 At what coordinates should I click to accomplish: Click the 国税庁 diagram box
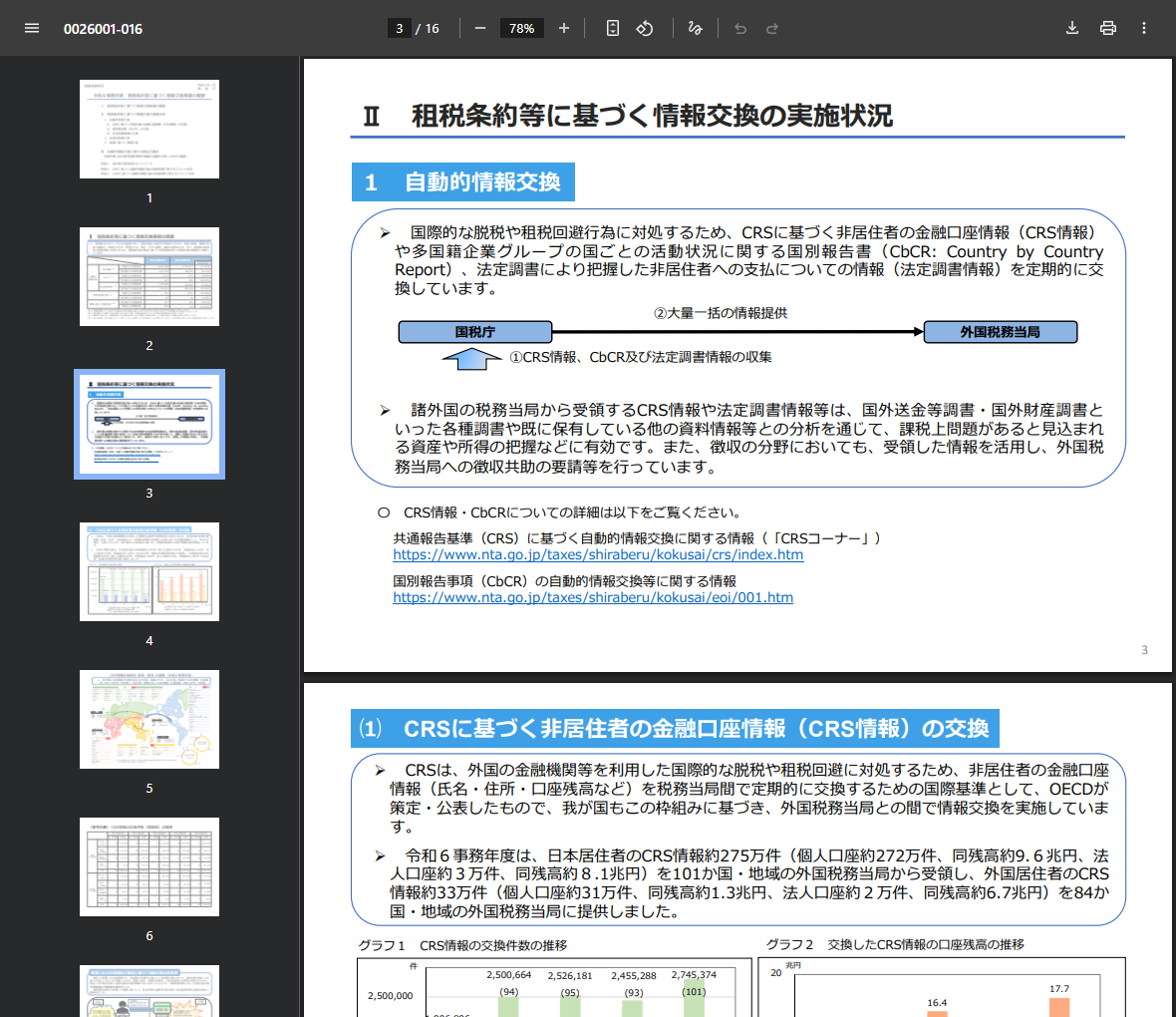pos(474,332)
